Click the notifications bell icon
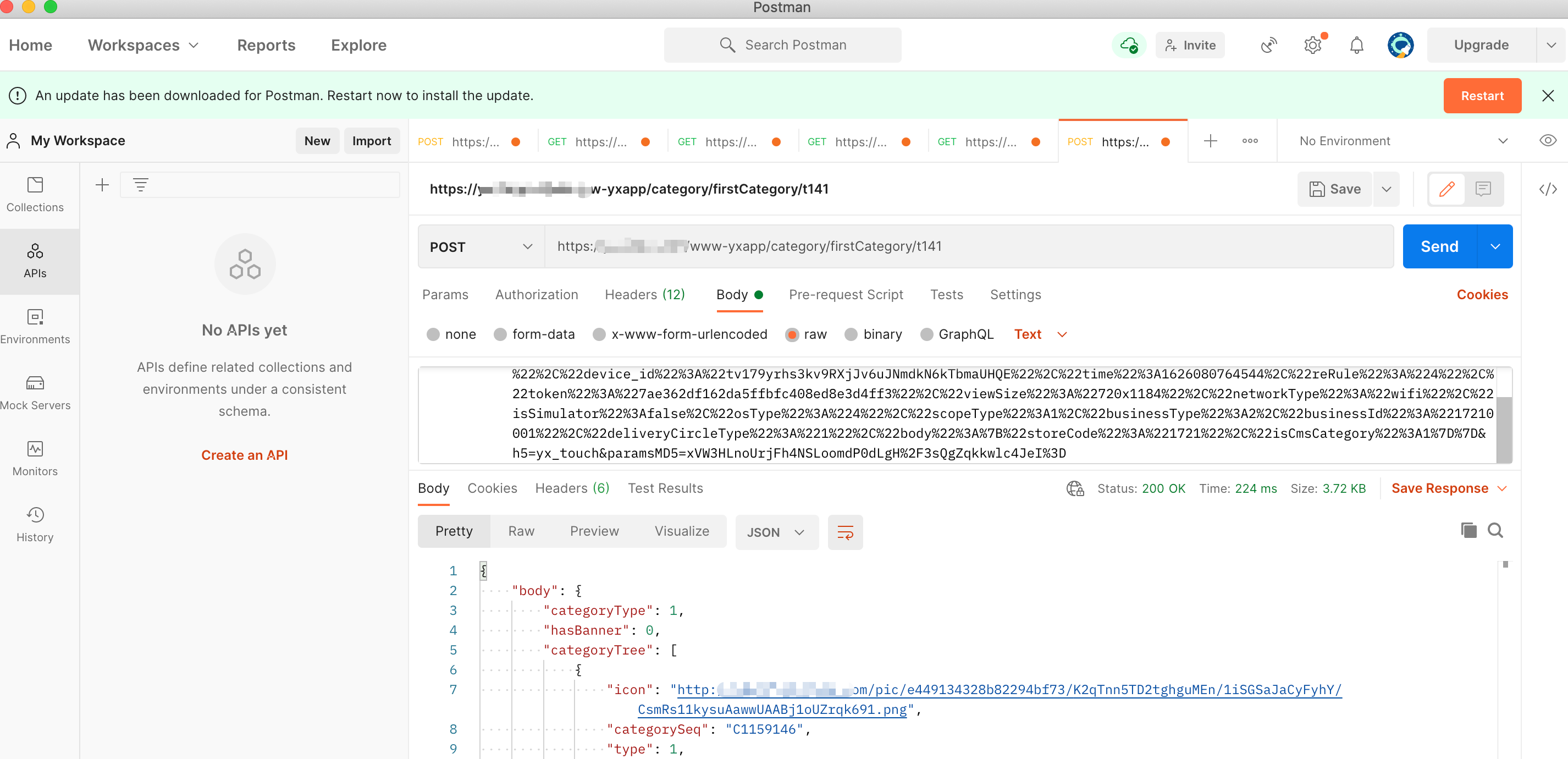 tap(1356, 45)
